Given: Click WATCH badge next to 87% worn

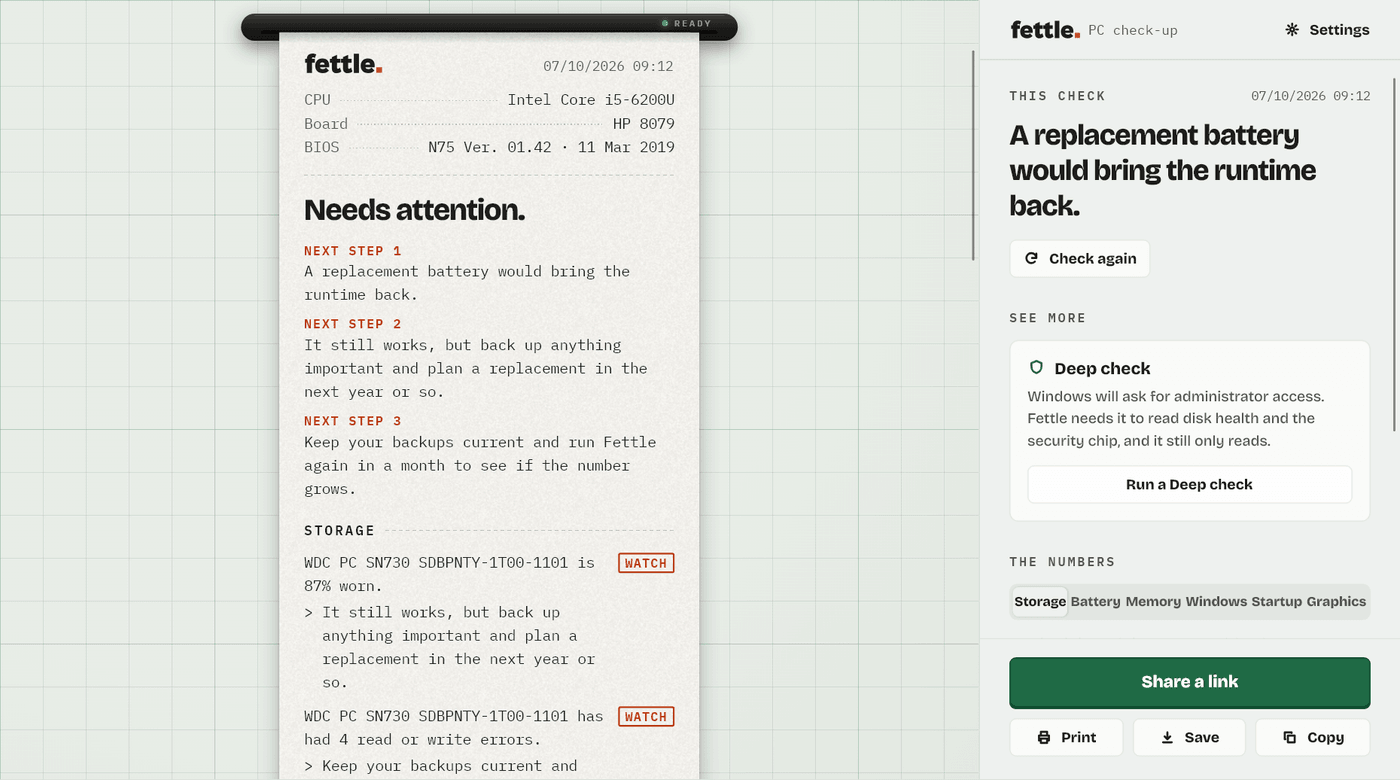Looking at the screenshot, I should [646, 563].
